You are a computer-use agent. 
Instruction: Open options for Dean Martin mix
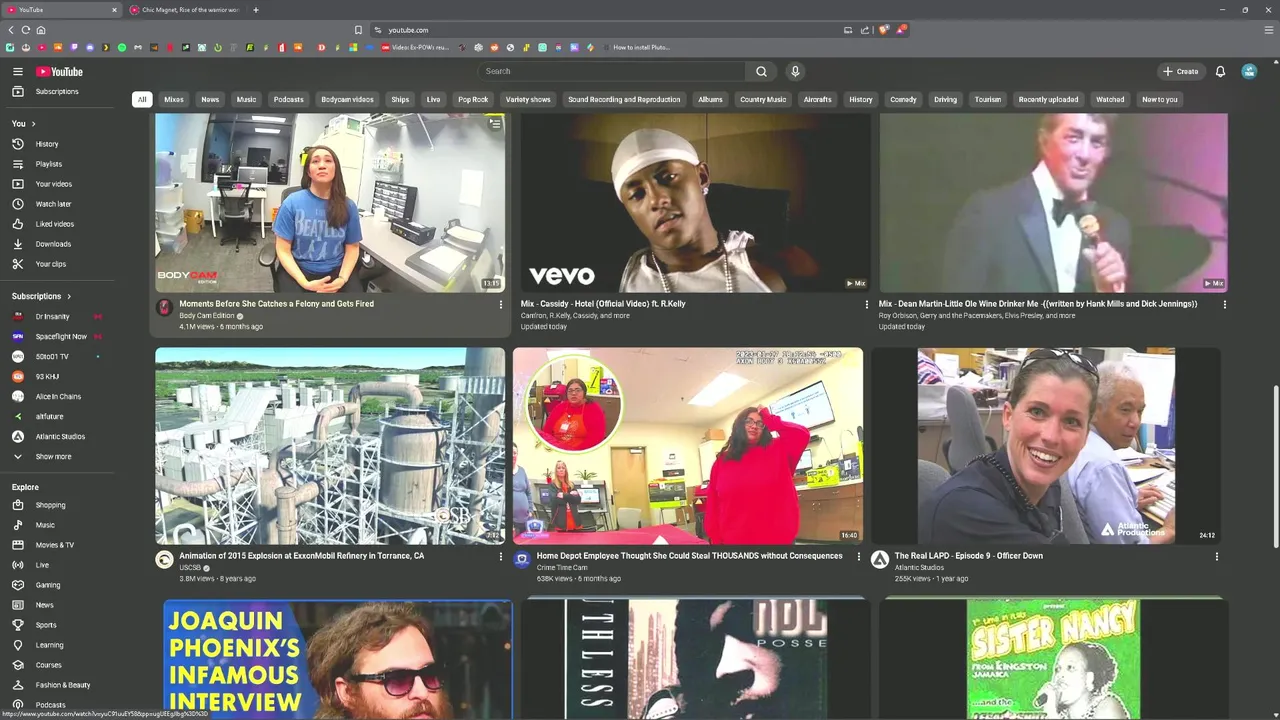(1224, 304)
